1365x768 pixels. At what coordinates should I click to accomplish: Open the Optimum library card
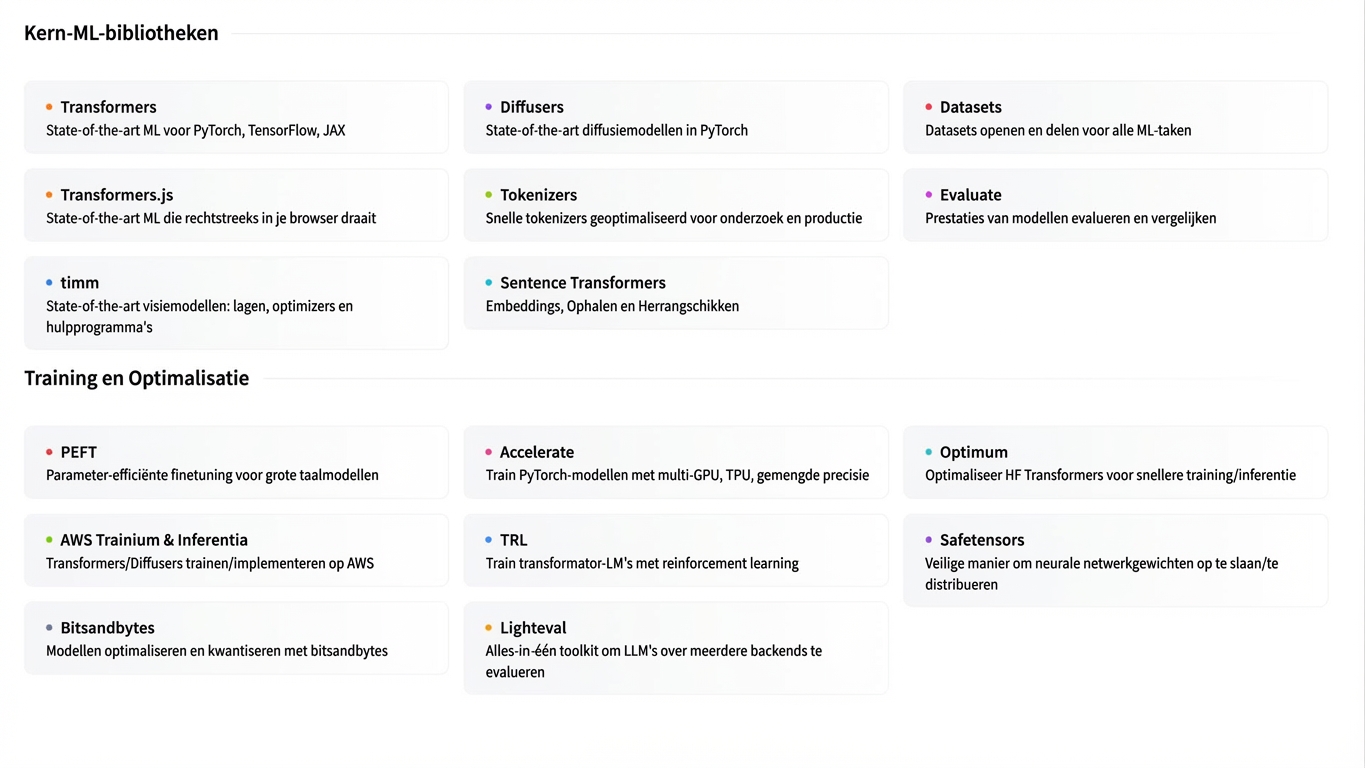click(1115, 462)
